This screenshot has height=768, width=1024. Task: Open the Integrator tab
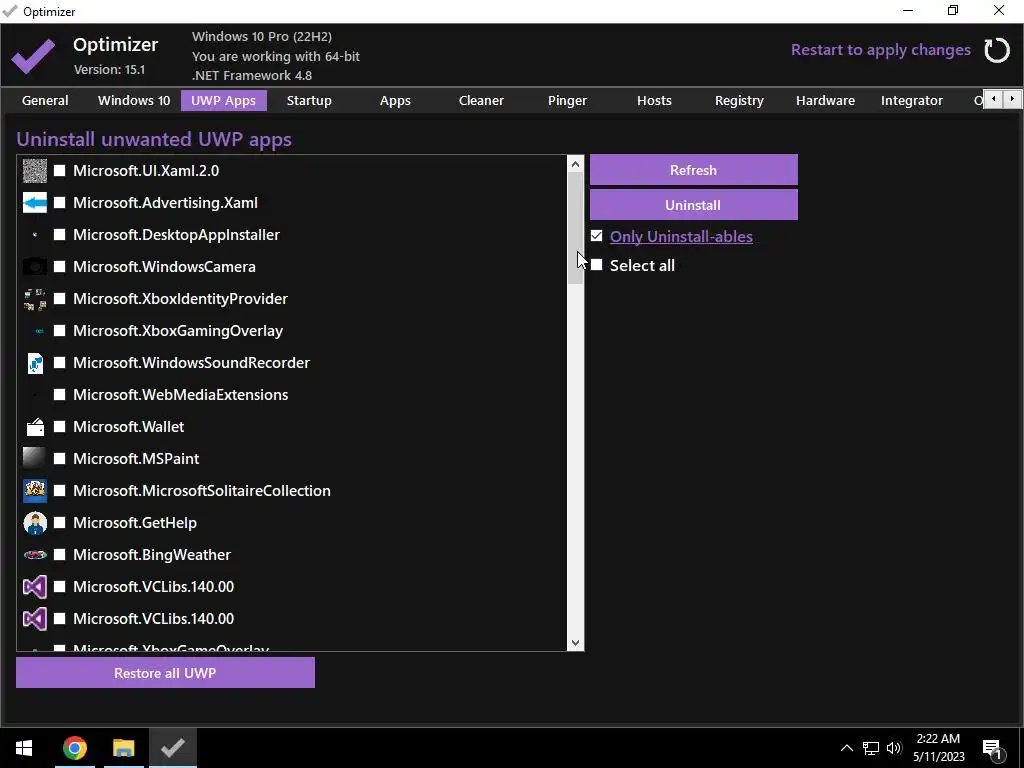click(x=912, y=101)
